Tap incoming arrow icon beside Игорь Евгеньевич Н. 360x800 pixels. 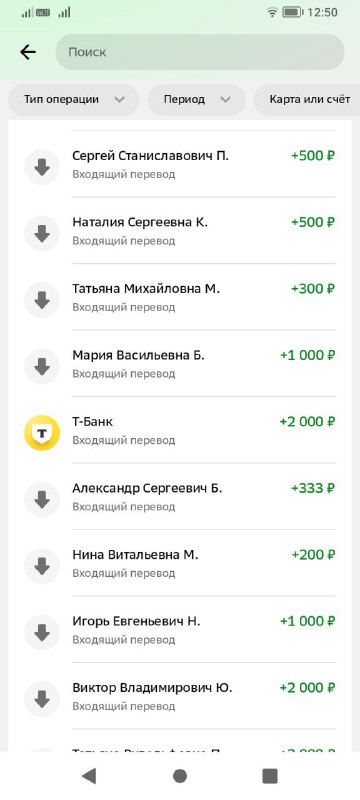42,633
